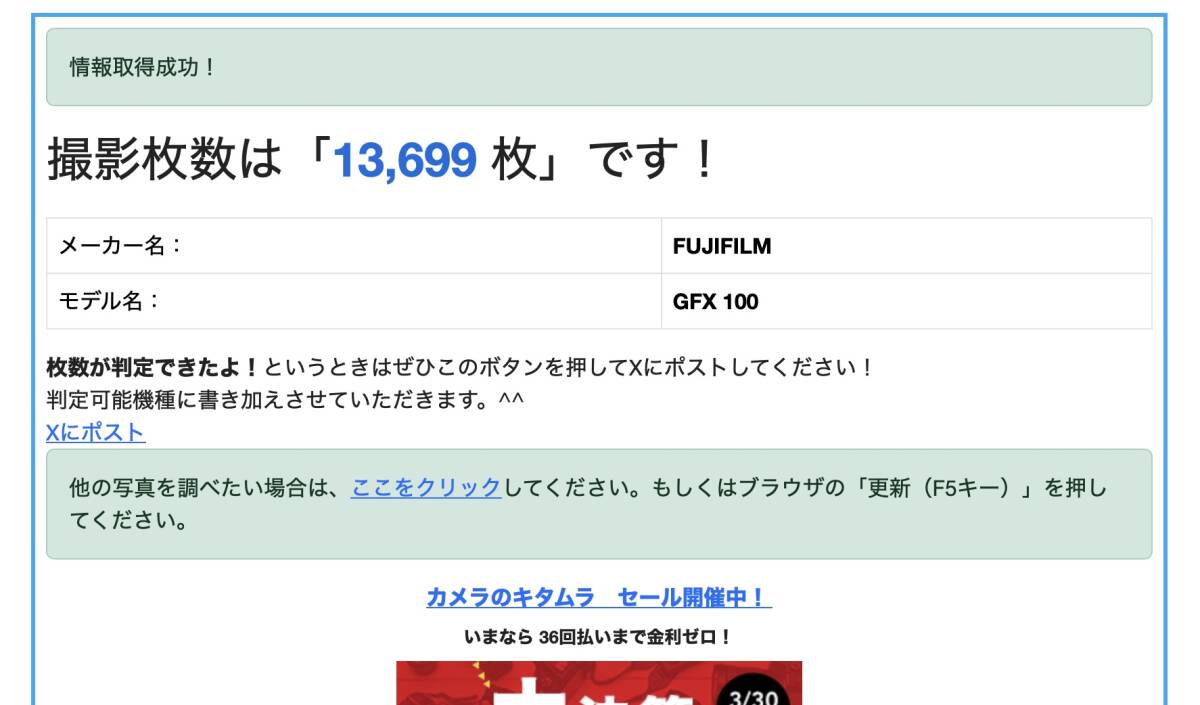Click the 判定可能機種に書き加え sentence
Viewport: 1200px width, 705px height.
click(x=285, y=400)
